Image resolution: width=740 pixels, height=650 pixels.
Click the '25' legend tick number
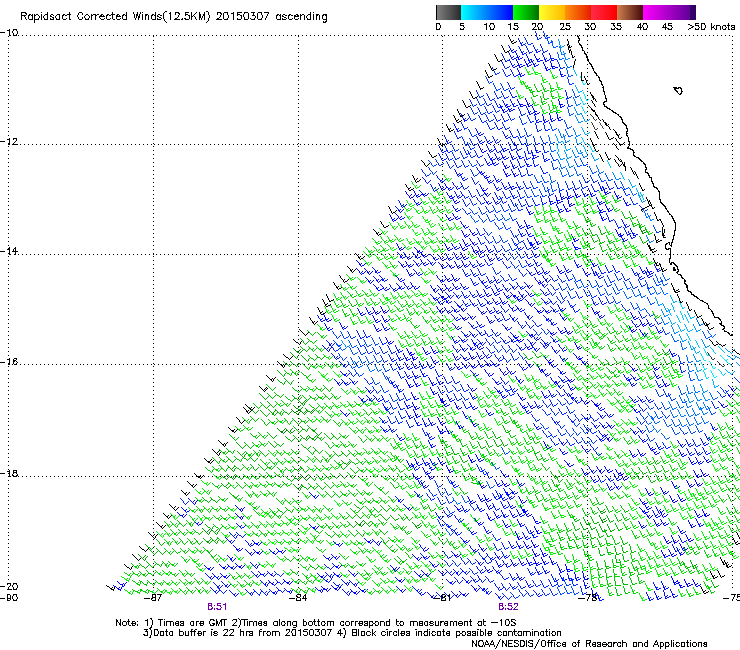tap(565, 26)
